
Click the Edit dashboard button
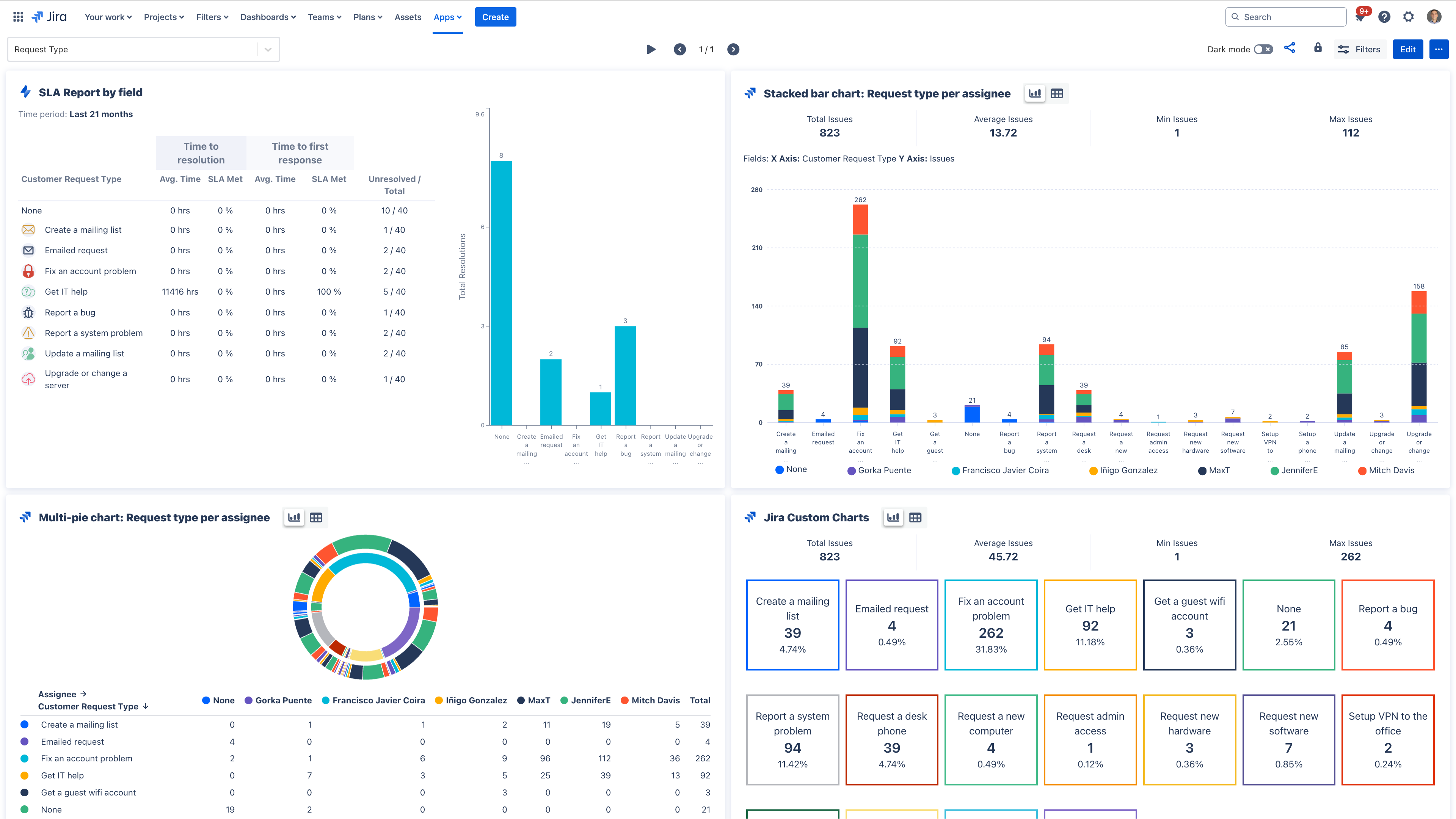1407,49
